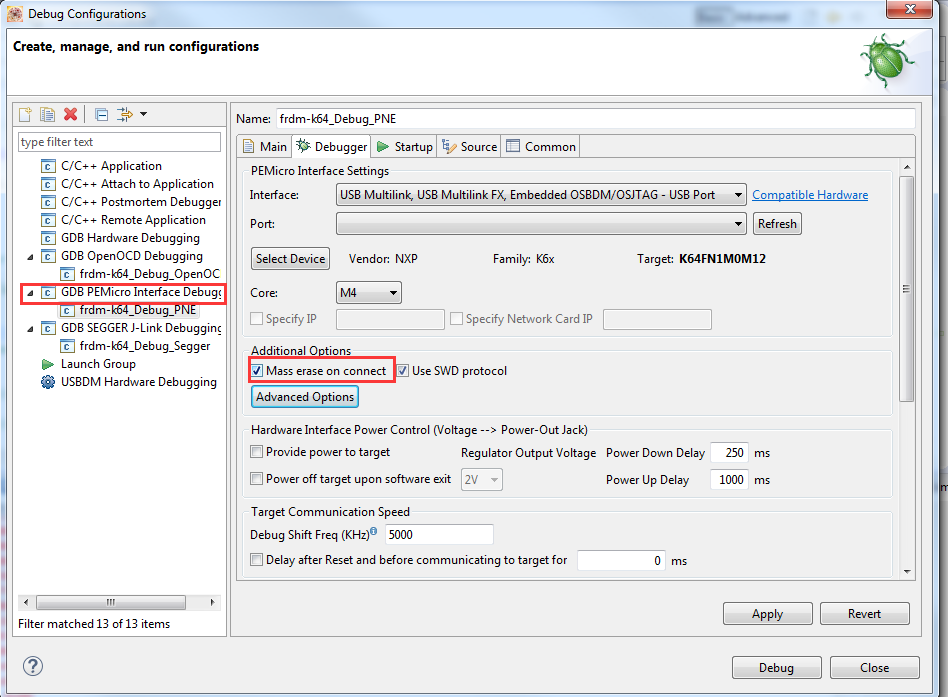Click the frdm-k64_Debug_Segger item icon
948x697 pixels.
pos(67,346)
